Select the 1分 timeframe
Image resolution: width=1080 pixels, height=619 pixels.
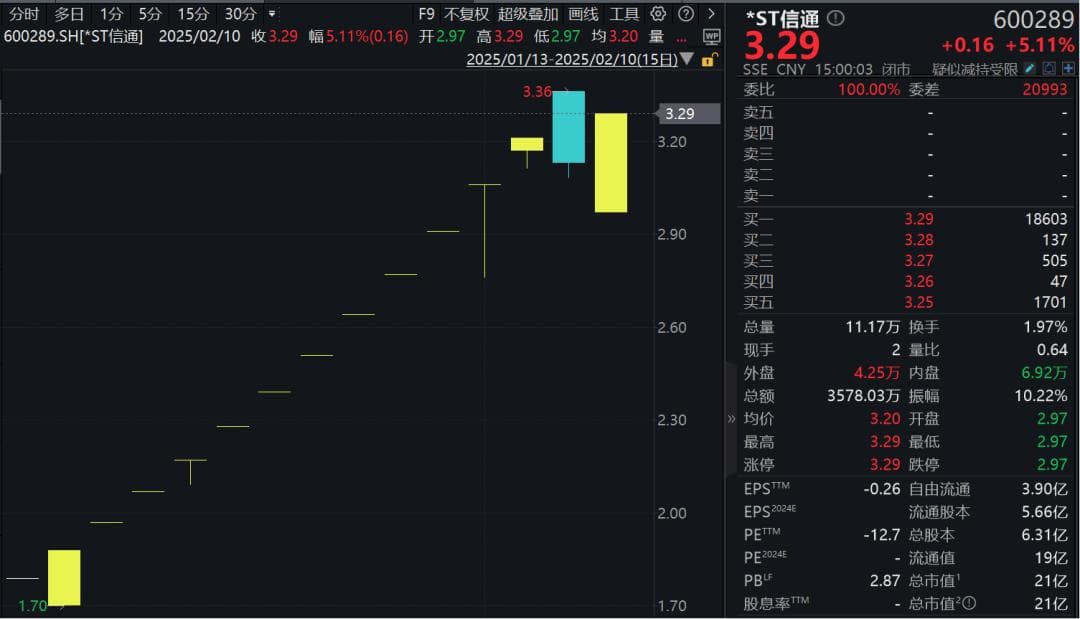pyautogui.click(x=111, y=14)
